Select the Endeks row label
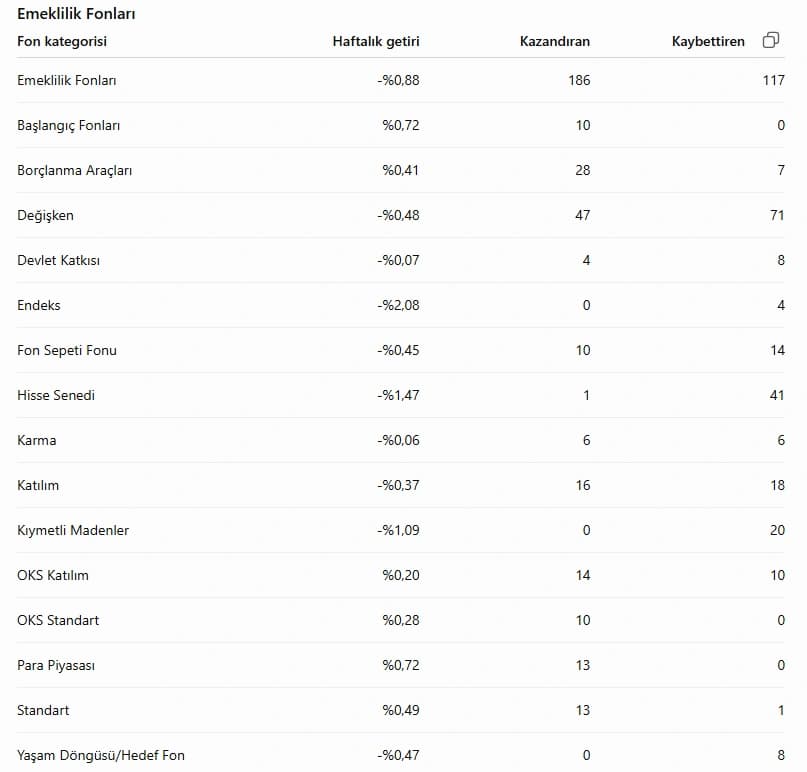The image size is (807, 772). click(x=39, y=305)
